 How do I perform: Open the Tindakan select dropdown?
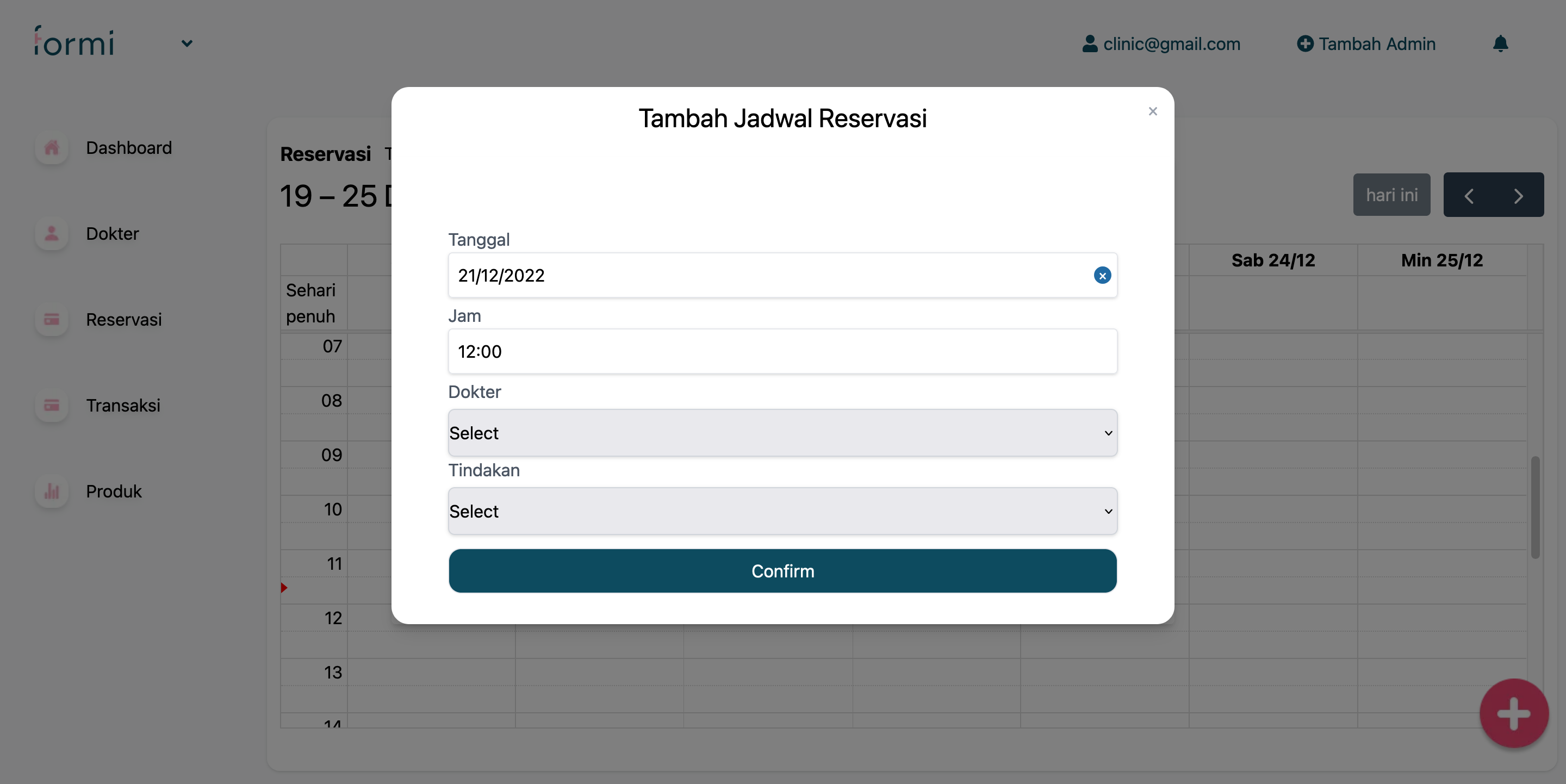[782, 511]
